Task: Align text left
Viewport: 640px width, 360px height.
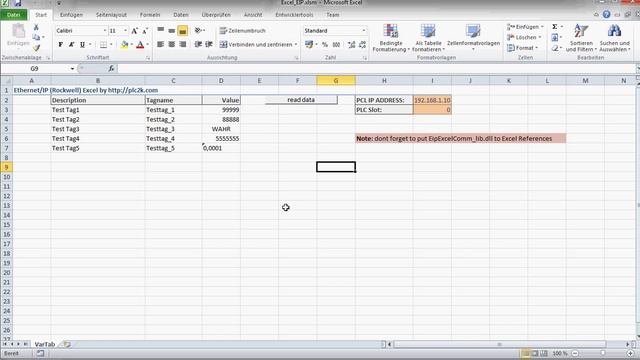Action: pyautogui.click(x=161, y=44)
